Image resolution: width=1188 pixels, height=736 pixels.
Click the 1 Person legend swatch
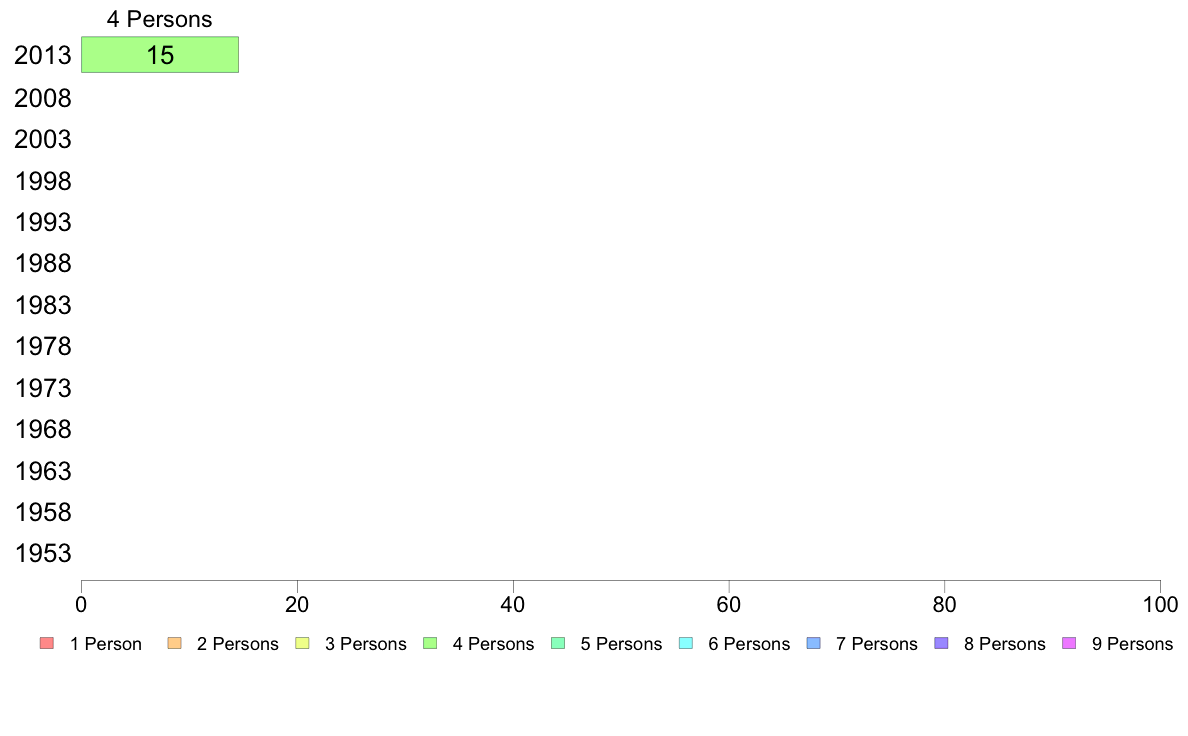click(47, 644)
